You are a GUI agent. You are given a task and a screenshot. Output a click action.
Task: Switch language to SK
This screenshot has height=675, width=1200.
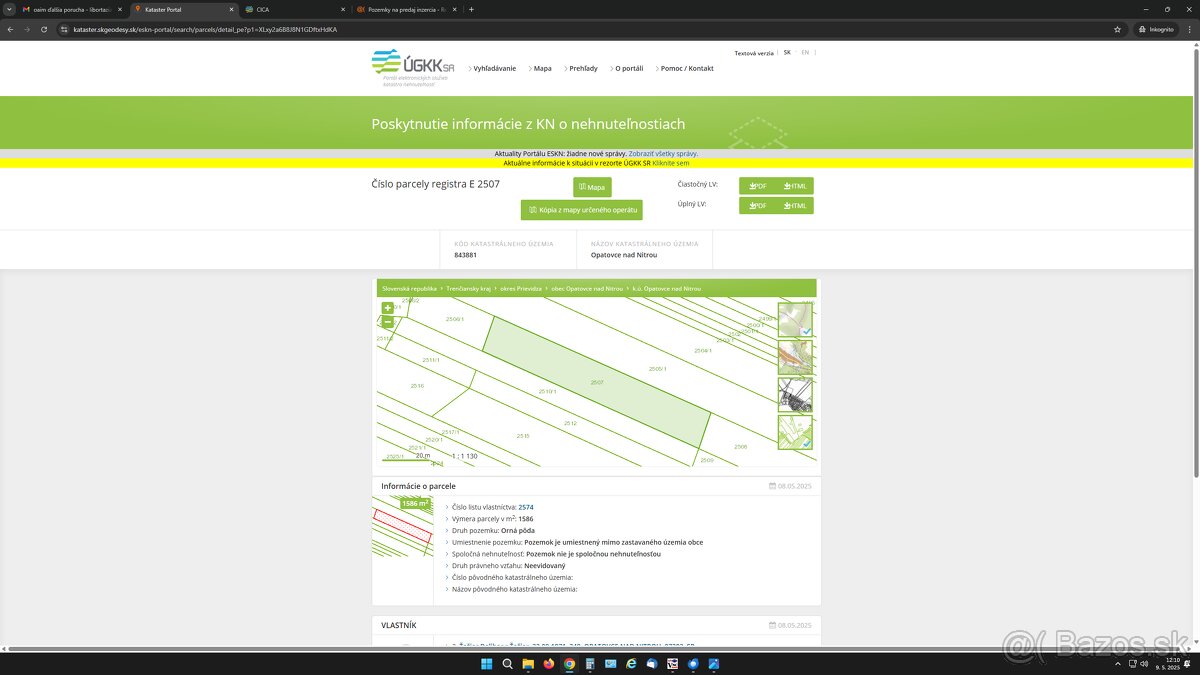pos(787,52)
